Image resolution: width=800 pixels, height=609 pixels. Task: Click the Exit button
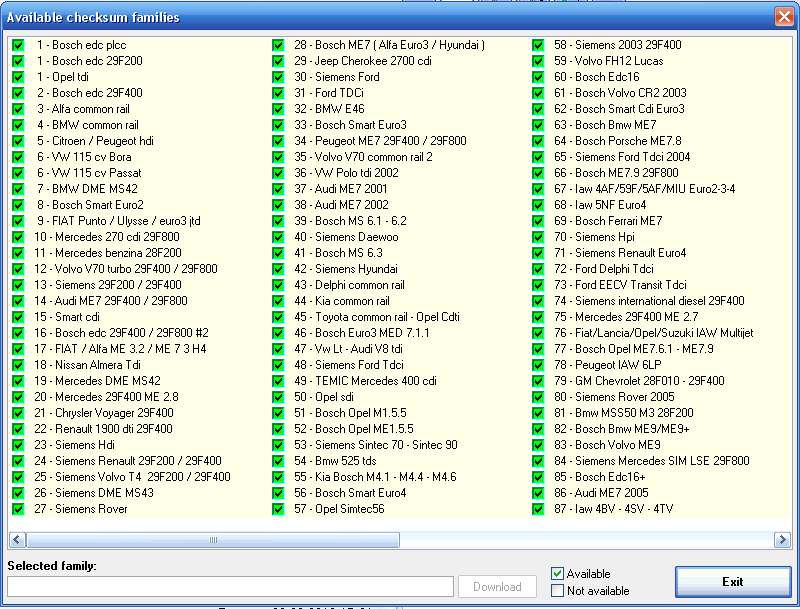[733, 581]
